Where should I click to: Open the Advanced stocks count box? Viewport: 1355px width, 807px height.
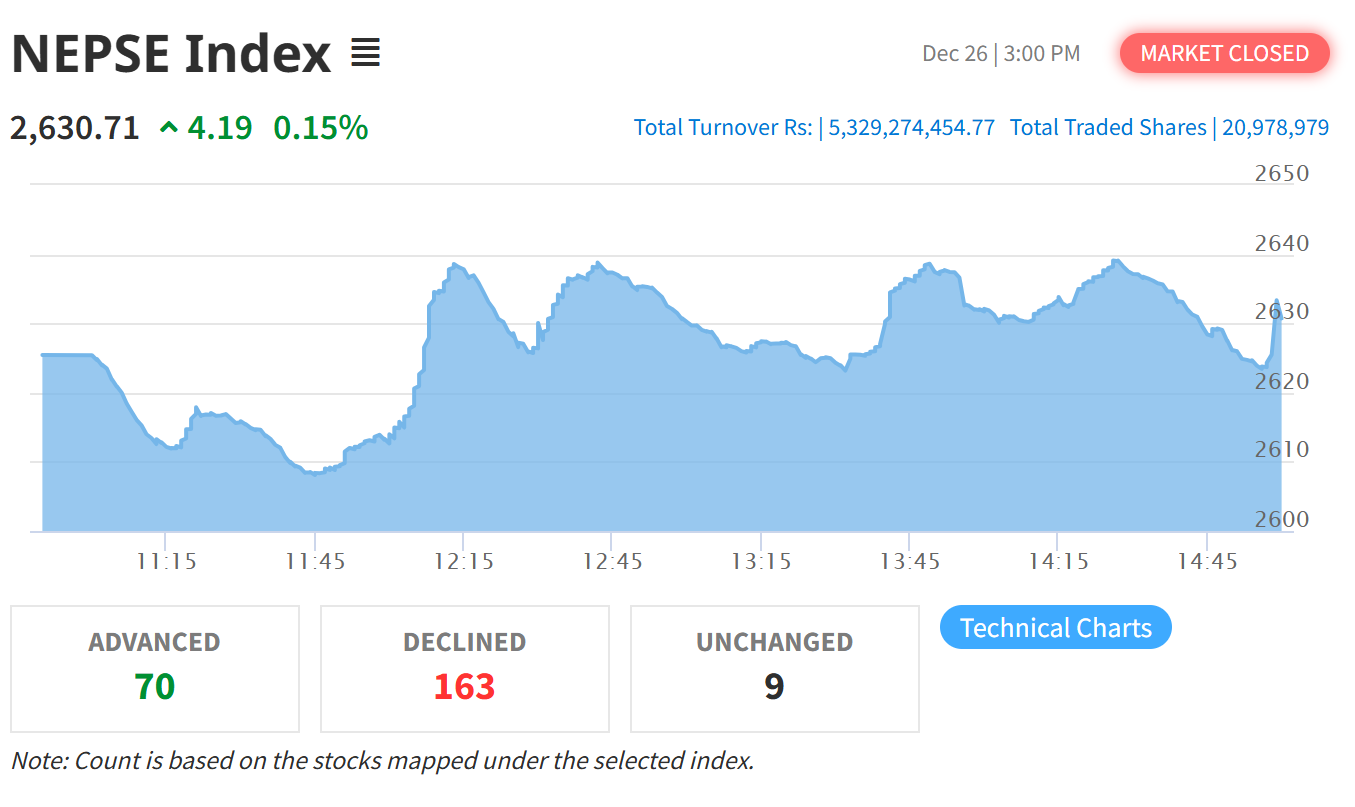155,668
